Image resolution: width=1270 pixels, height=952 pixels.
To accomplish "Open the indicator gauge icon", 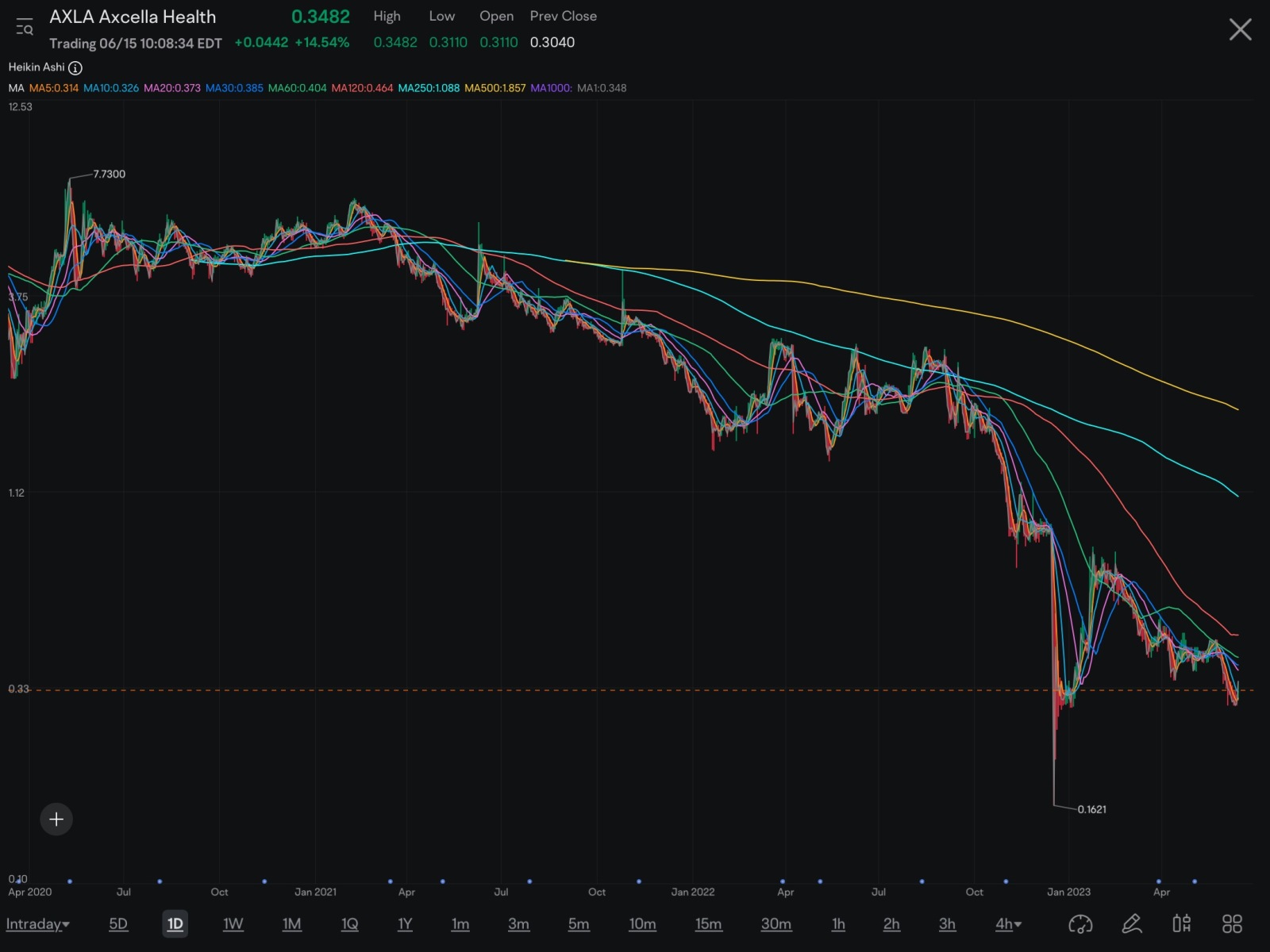I will coord(1080,923).
